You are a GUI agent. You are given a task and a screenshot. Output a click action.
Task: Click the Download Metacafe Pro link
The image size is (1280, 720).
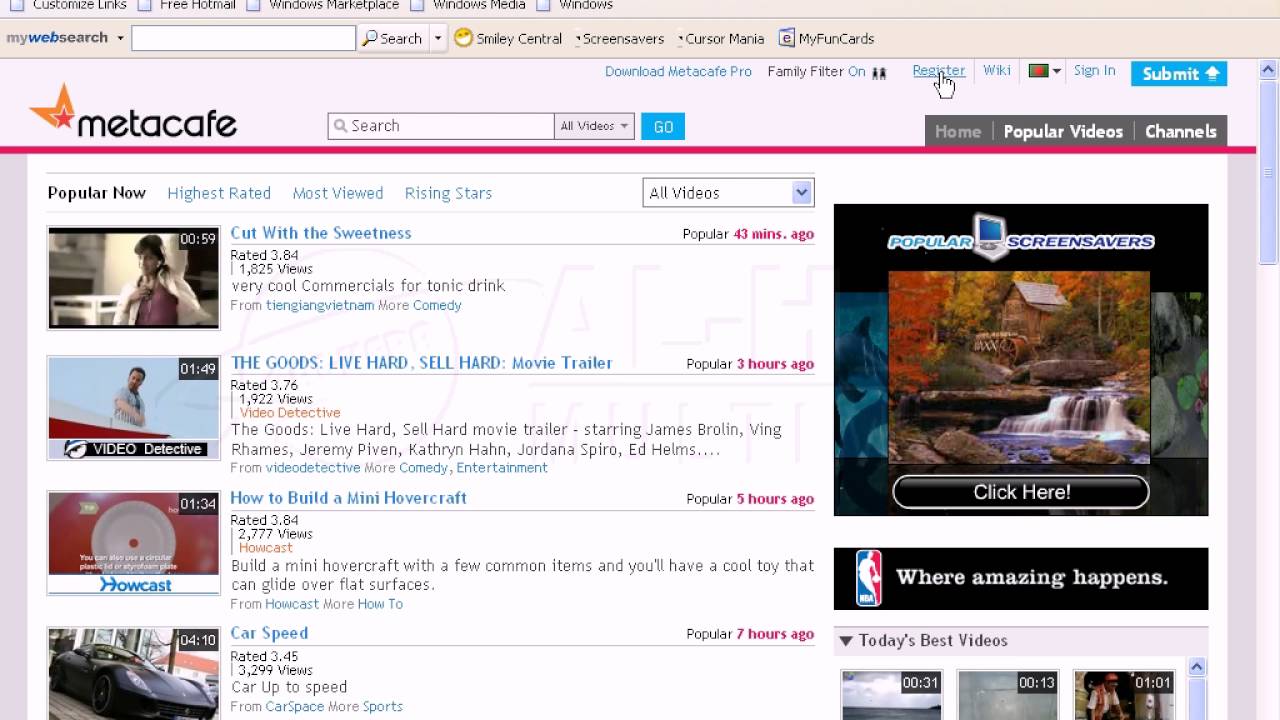click(x=678, y=72)
